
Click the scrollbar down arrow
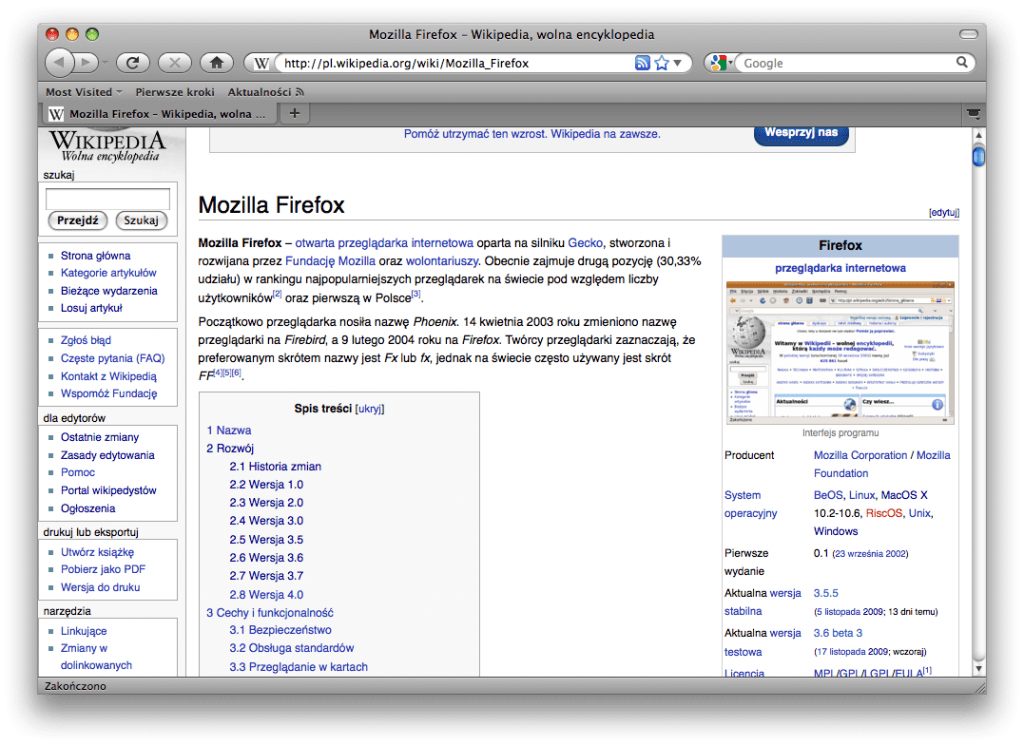point(978,668)
